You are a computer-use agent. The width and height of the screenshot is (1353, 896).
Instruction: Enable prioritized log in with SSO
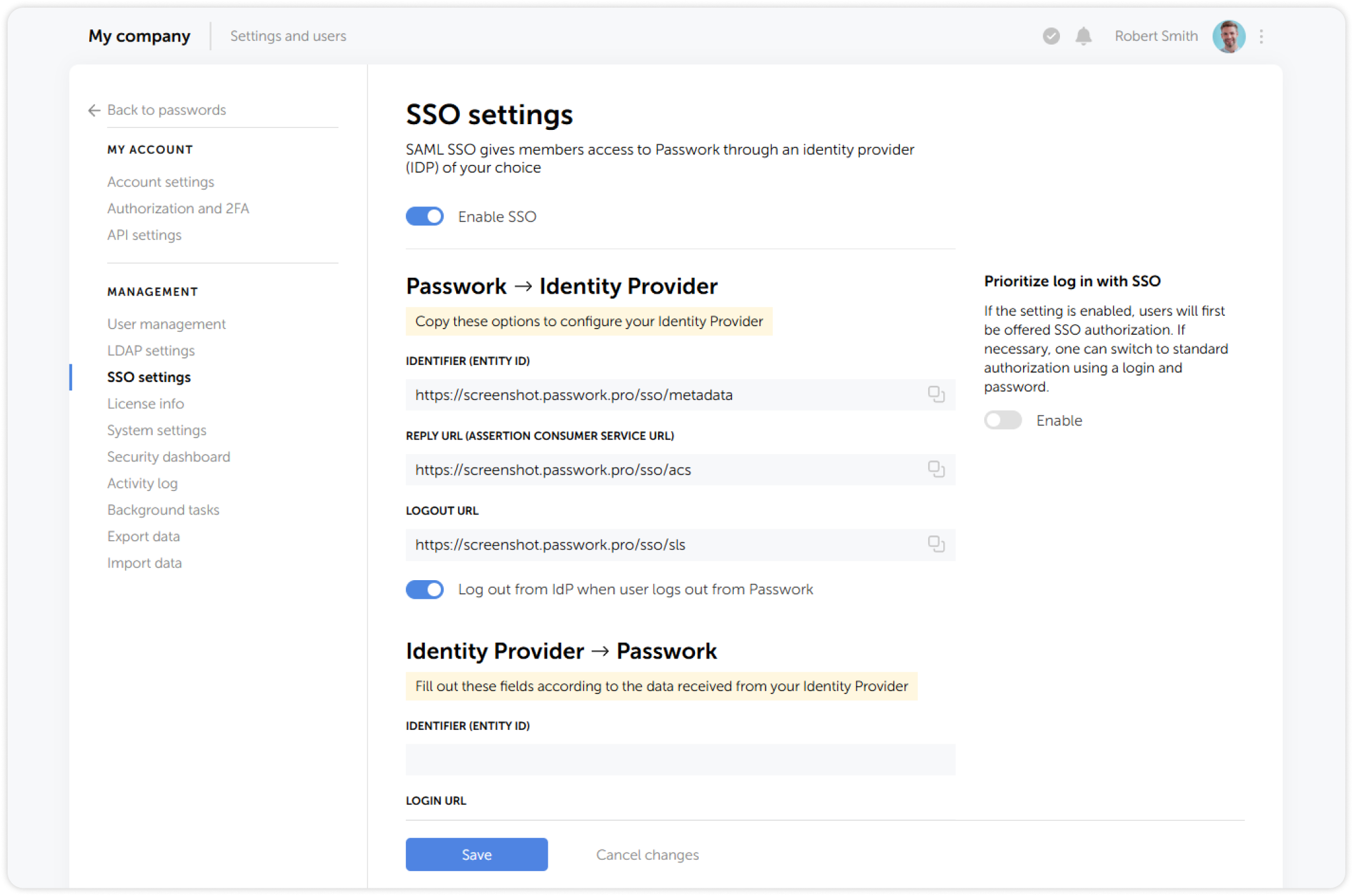[x=1003, y=420]
